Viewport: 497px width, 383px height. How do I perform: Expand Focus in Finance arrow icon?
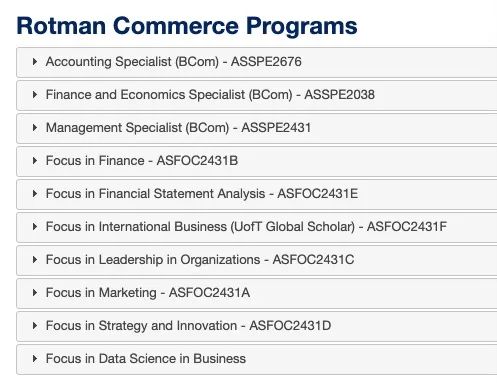click(35, 161)
